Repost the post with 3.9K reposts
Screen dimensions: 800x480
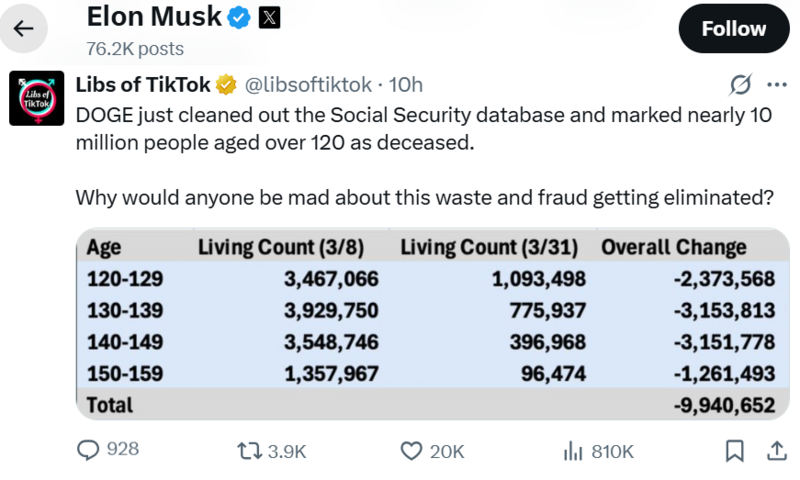246,451
